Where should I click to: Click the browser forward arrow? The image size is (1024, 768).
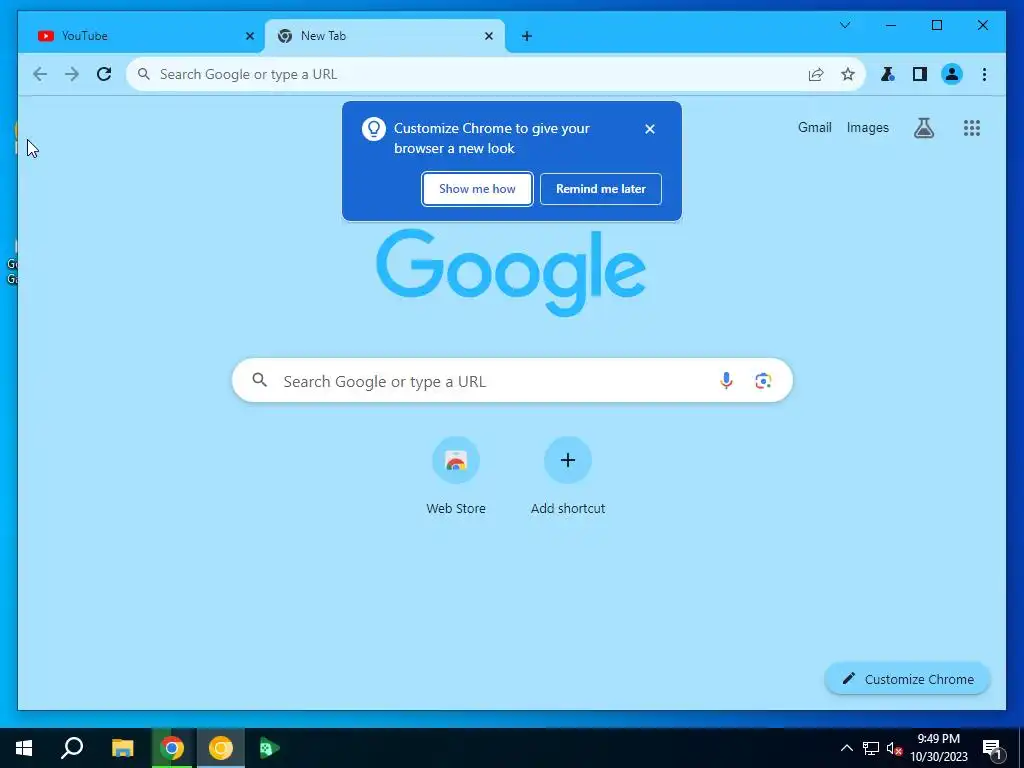[x=72, y=74]
